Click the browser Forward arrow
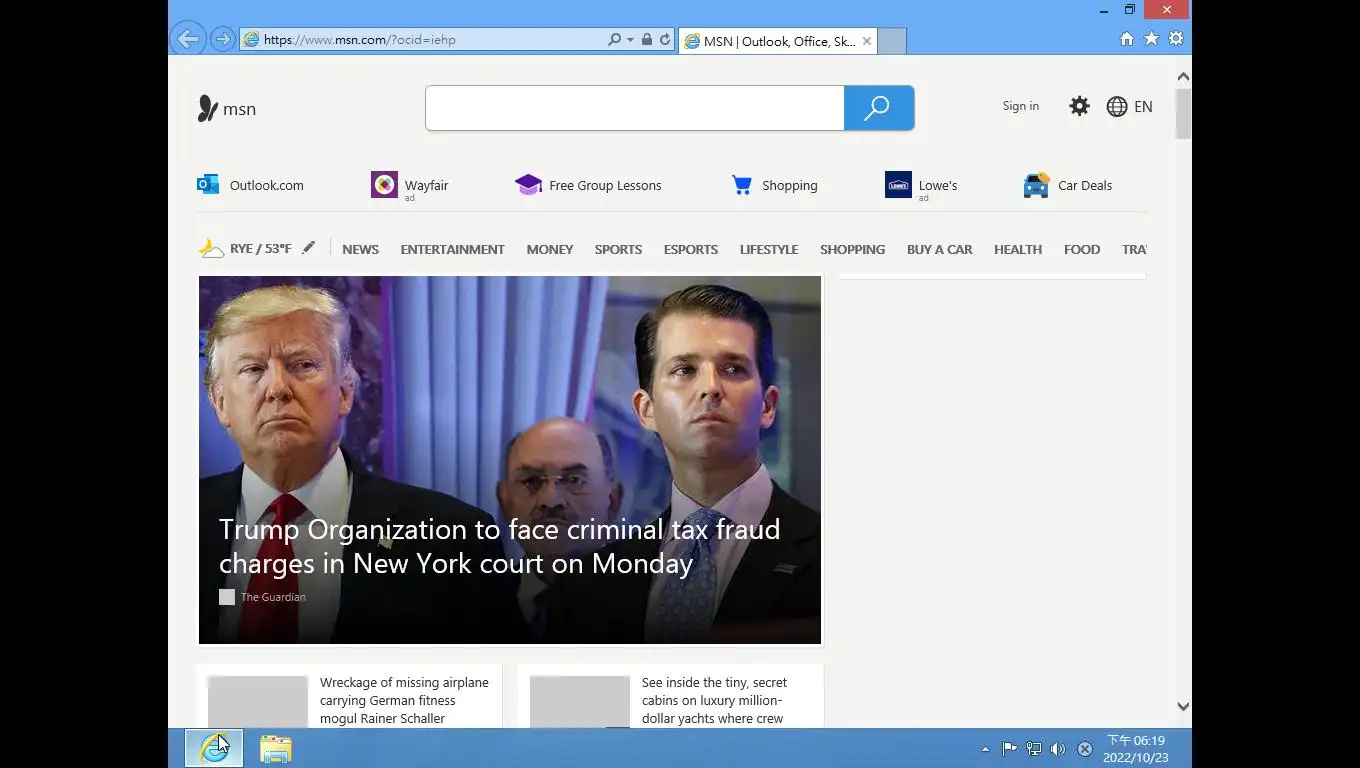Viewport: 1360px width, 768px height. click(x=223, y=40)
